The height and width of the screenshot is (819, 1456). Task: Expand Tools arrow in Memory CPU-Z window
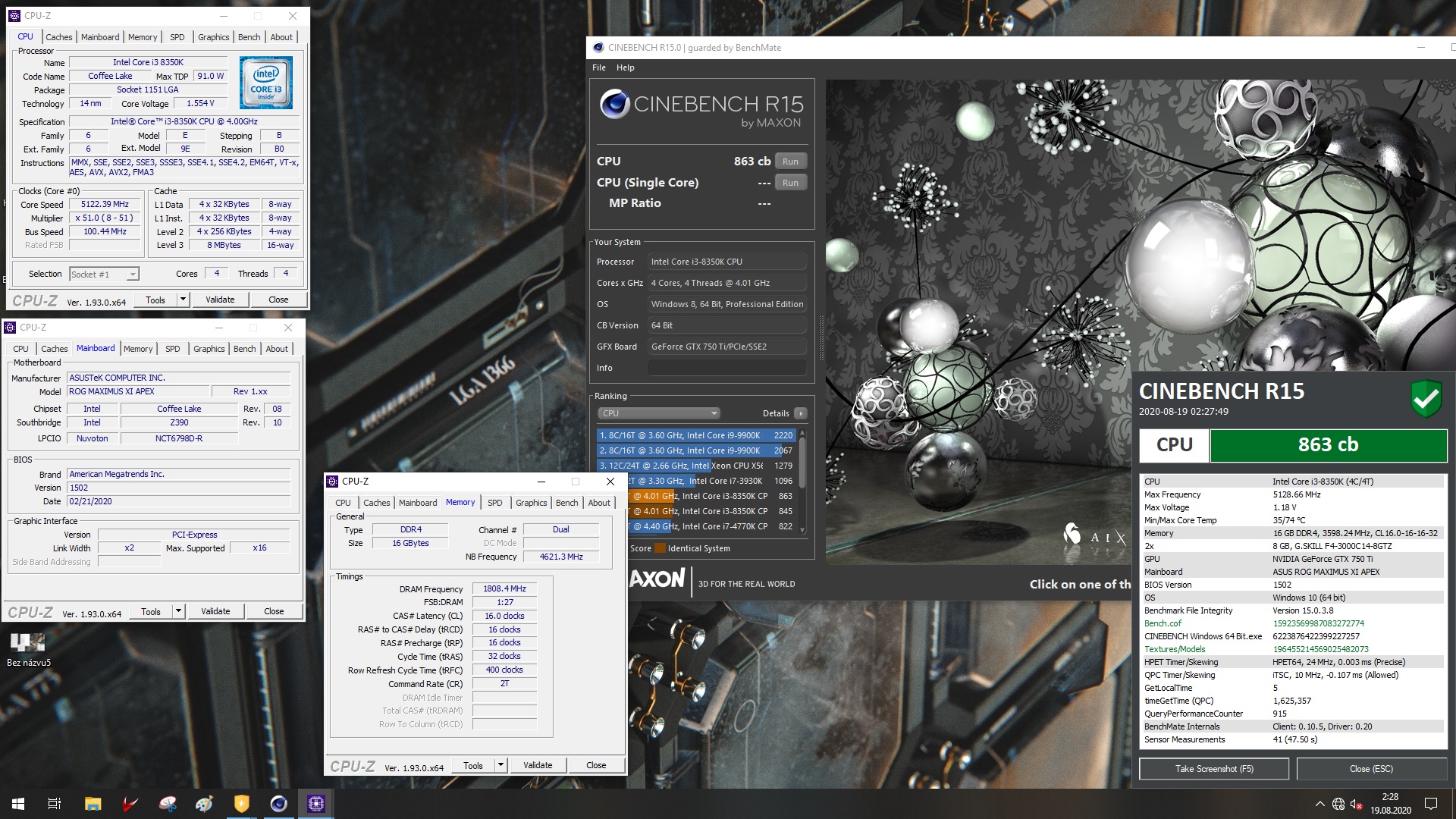(500, 765)
